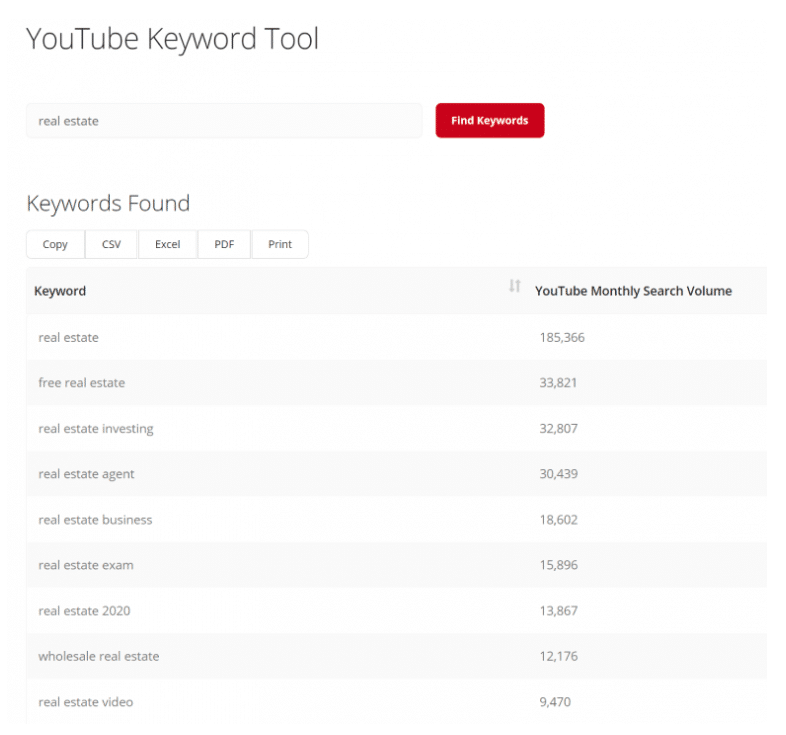
Task: Export keywords to Excel
Action: 167,244
